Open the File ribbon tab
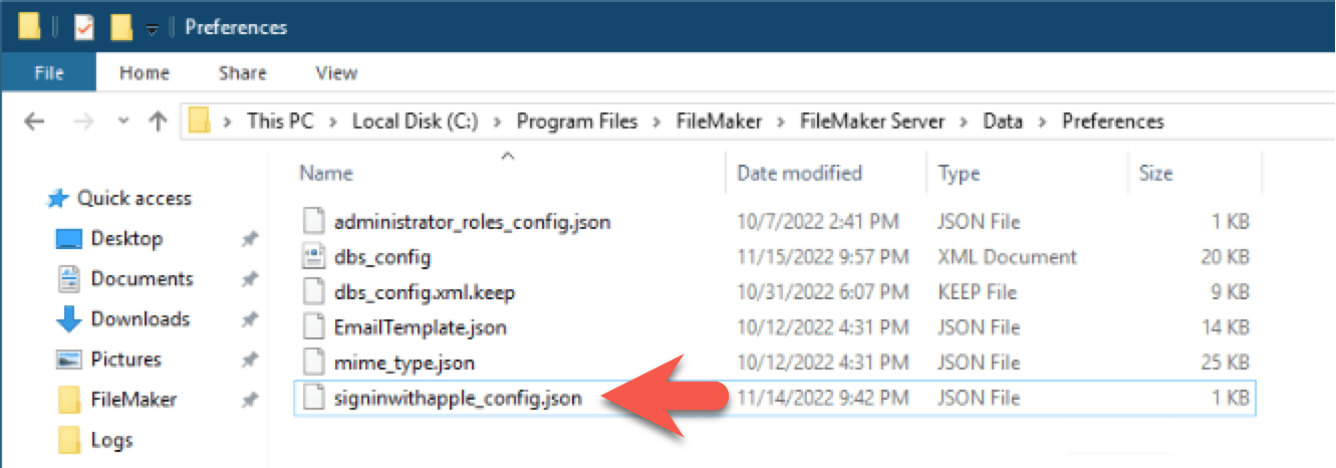 (49, 73)
